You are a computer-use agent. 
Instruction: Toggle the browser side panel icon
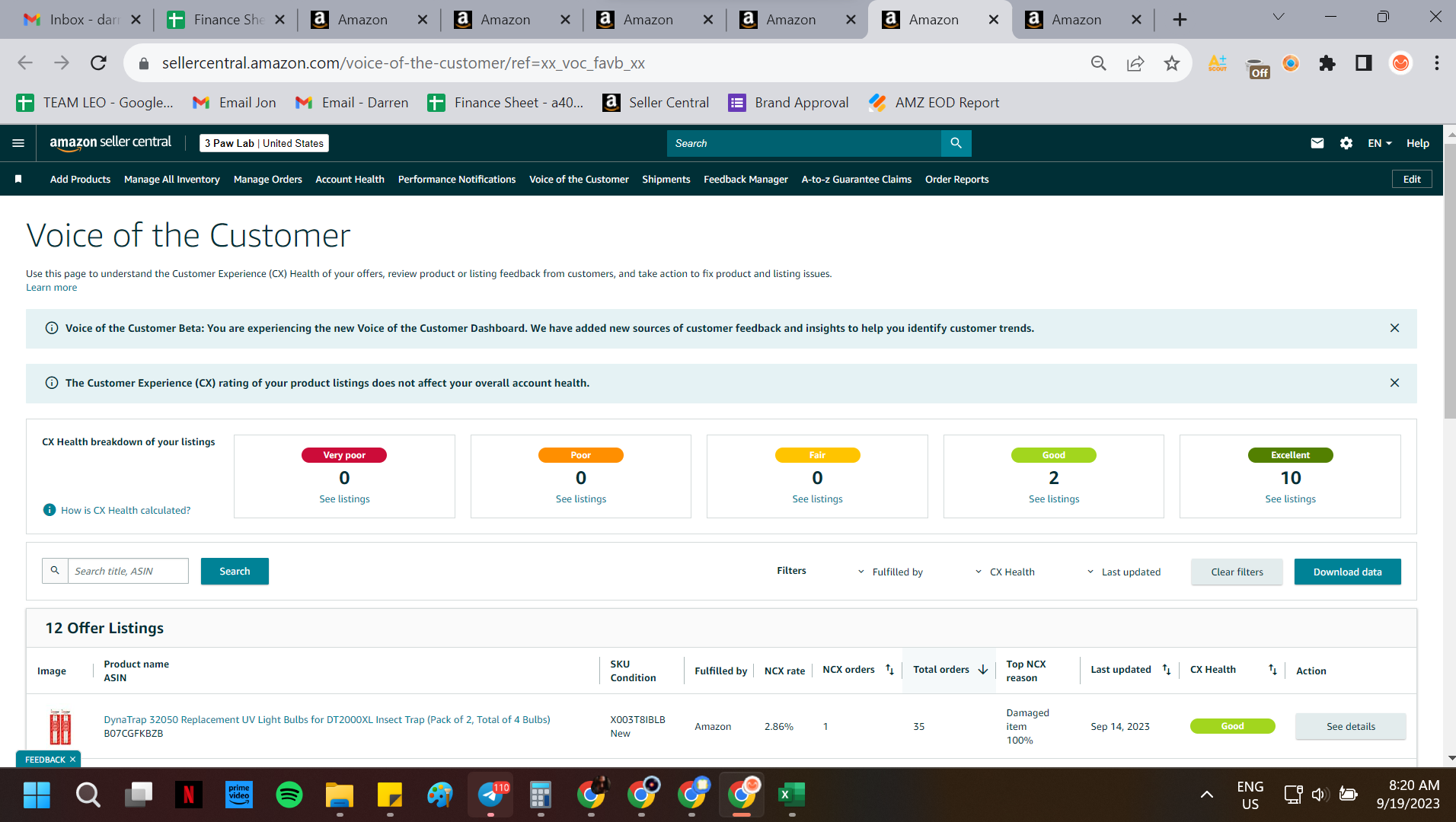[1363, 63]
